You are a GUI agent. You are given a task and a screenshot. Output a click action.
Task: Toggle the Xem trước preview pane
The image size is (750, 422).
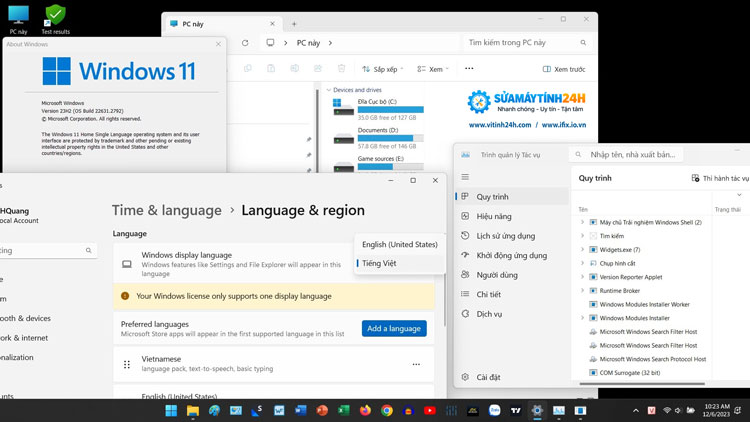click(564, 69)
